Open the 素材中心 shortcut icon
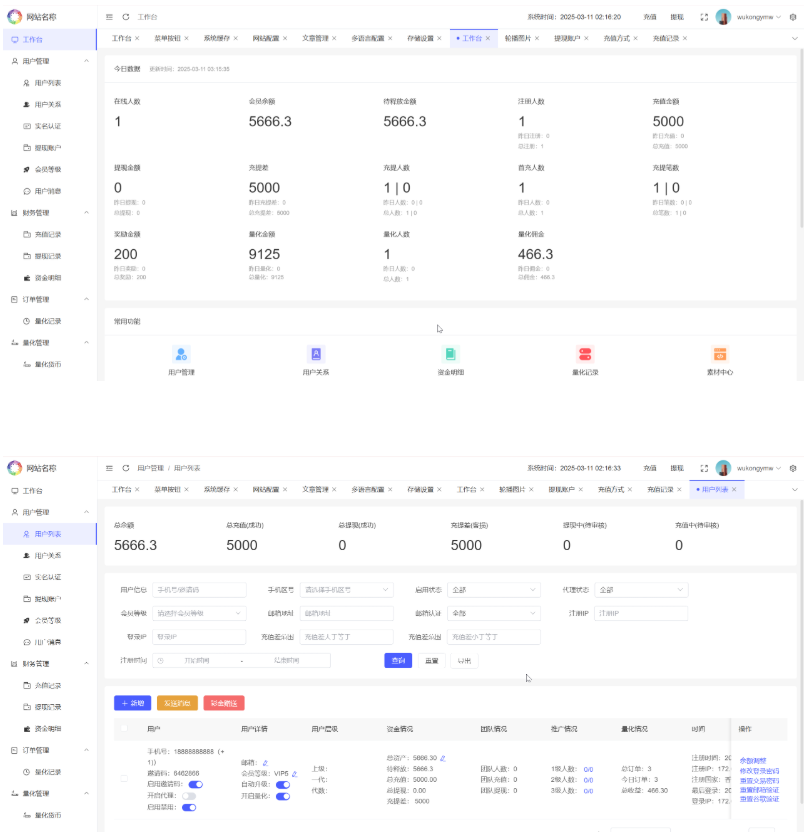The height and width of the screenshot is (839, 808). pos(720,354)
